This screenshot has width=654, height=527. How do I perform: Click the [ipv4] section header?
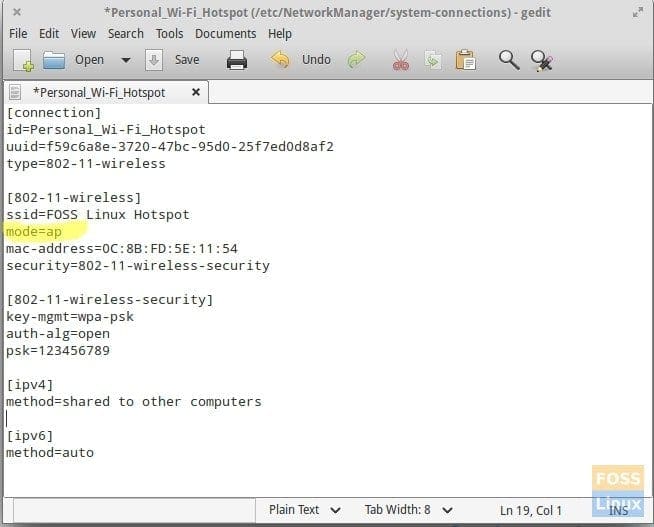click(30, 385)
